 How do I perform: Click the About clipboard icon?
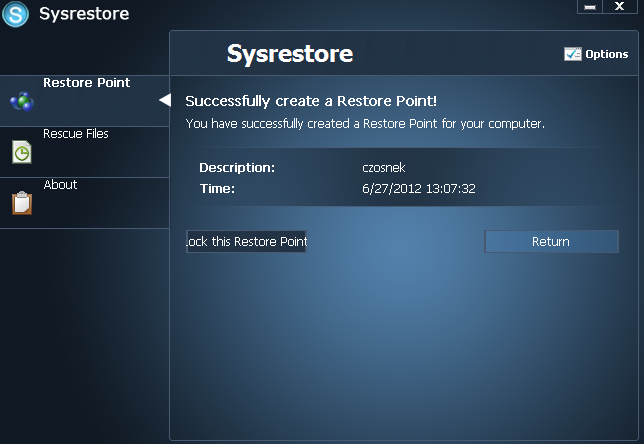(x=21, y=203)
